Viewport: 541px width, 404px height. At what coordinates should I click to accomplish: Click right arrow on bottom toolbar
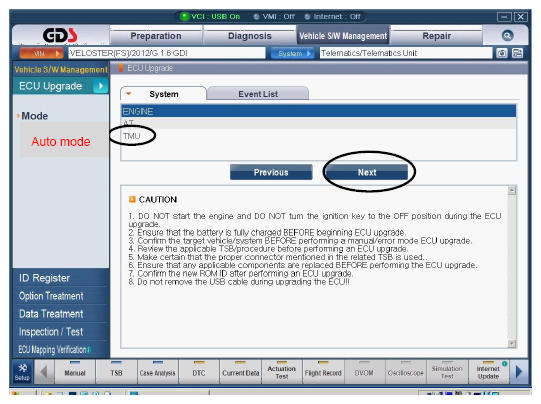pos(518,372)
